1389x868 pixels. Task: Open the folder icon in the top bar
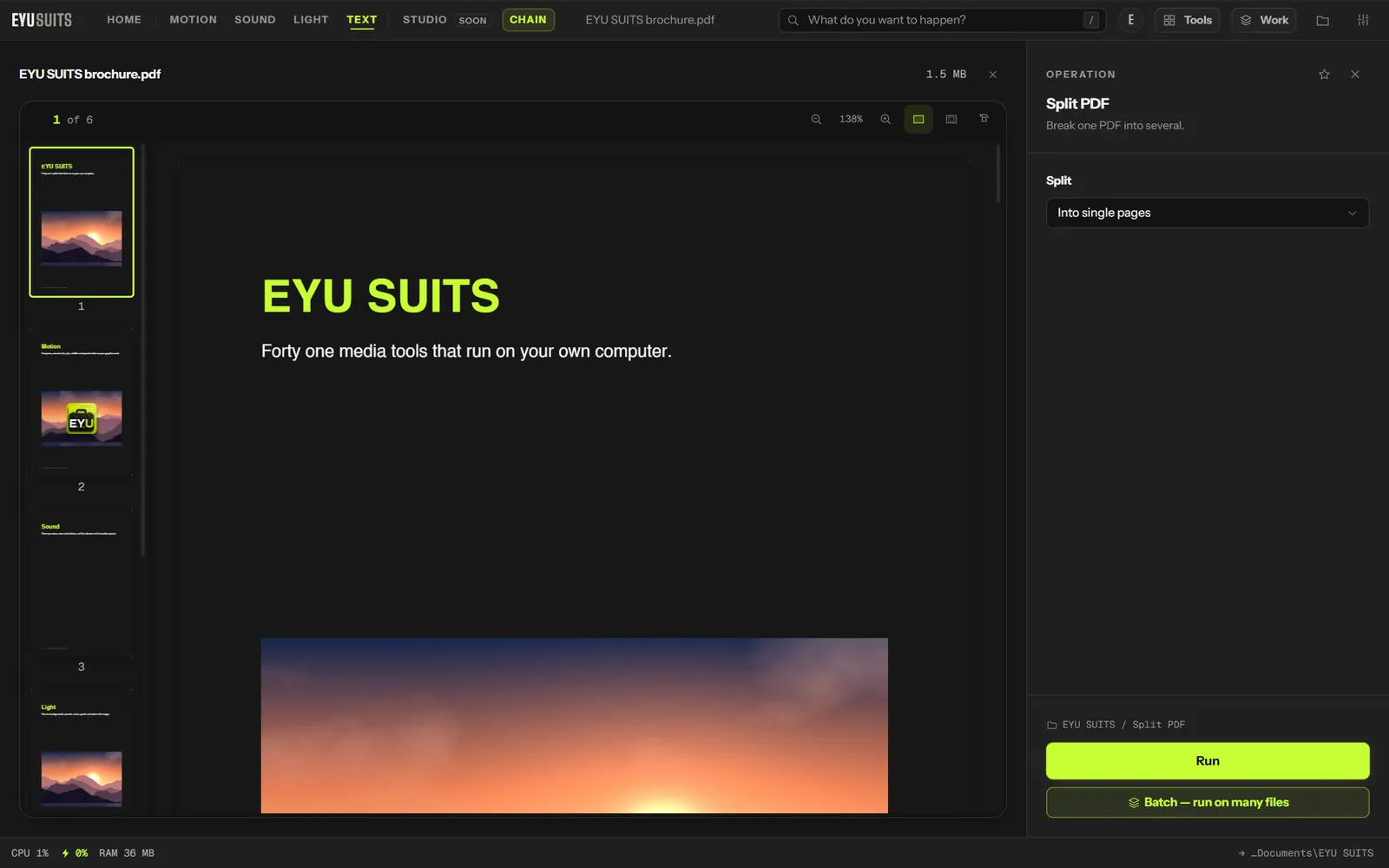[1323, 20]
